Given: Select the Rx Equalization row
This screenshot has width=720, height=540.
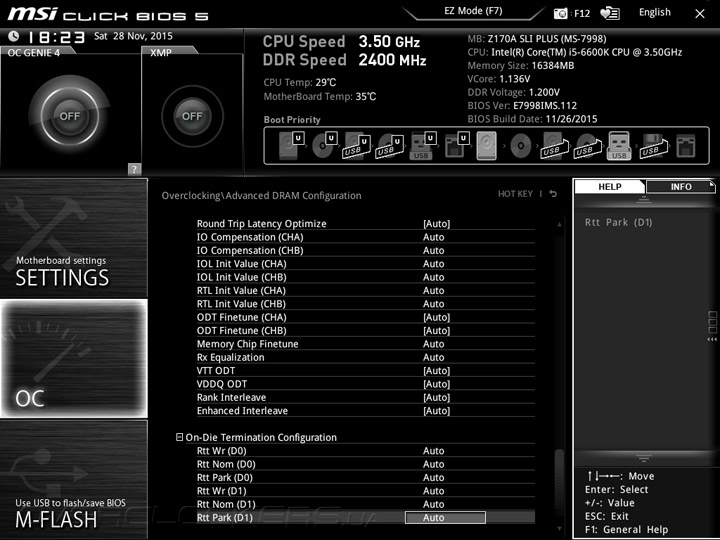Looking at the screenshot, I should [x=366, y=357].
